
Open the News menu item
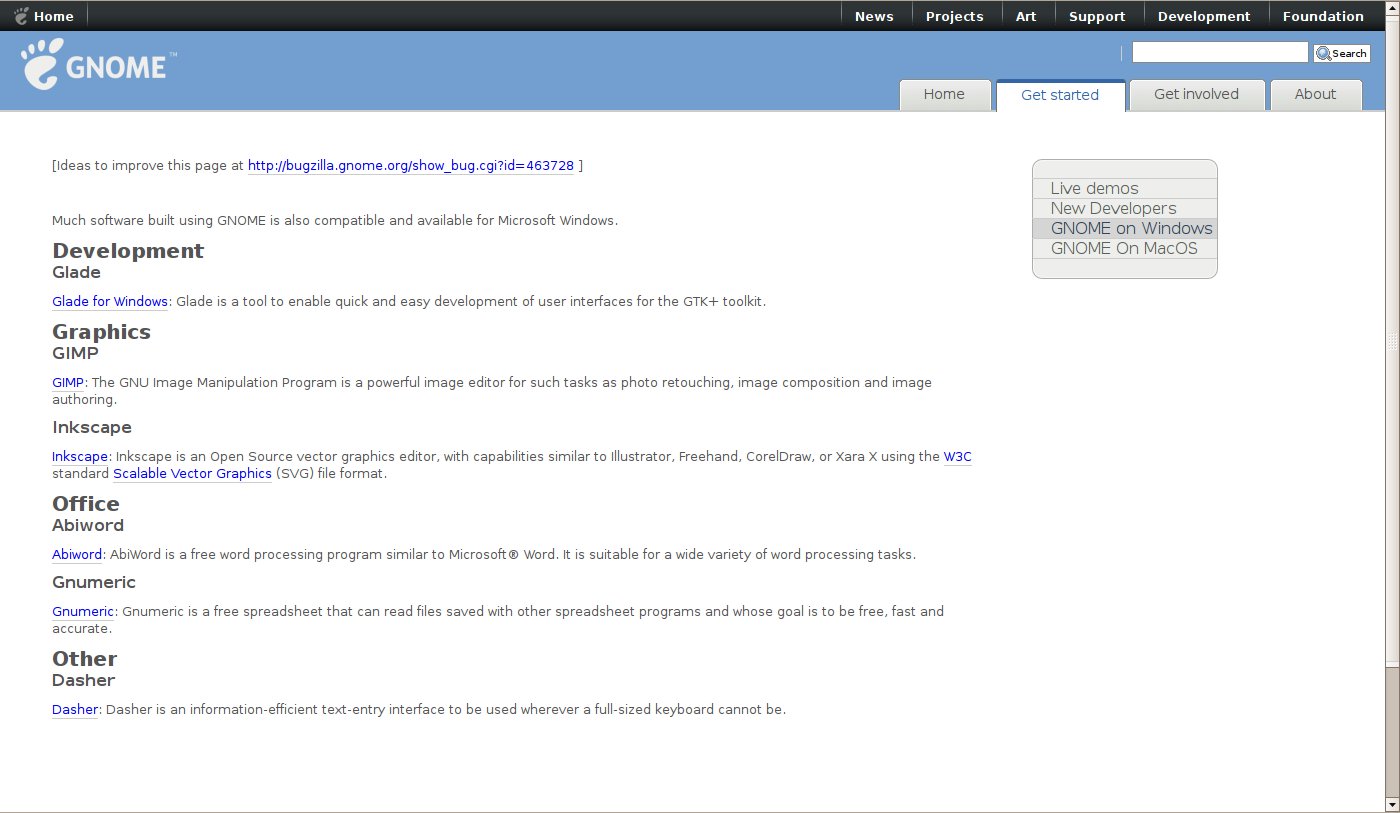[x=874, y=16]
